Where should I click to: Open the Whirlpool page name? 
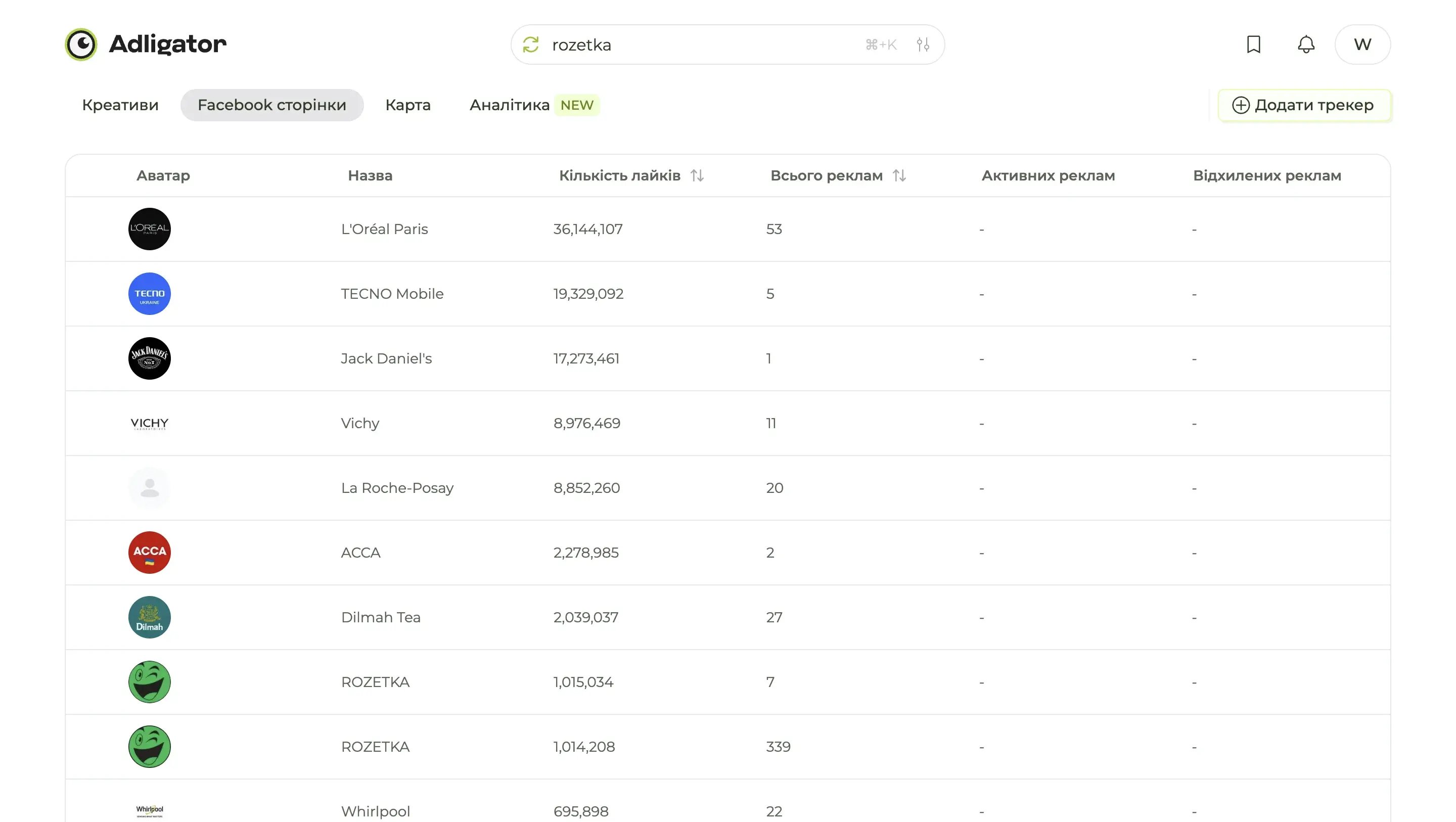click(x=375, y=811)
